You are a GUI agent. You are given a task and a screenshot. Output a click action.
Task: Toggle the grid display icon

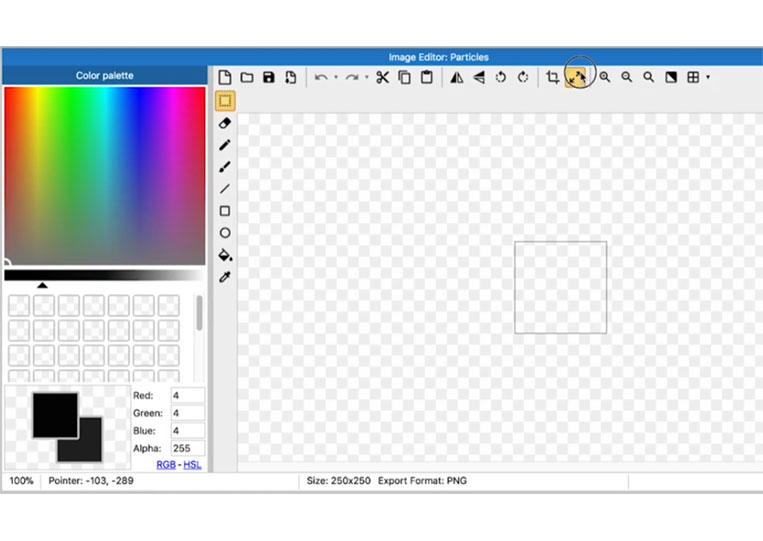(693, 77)
